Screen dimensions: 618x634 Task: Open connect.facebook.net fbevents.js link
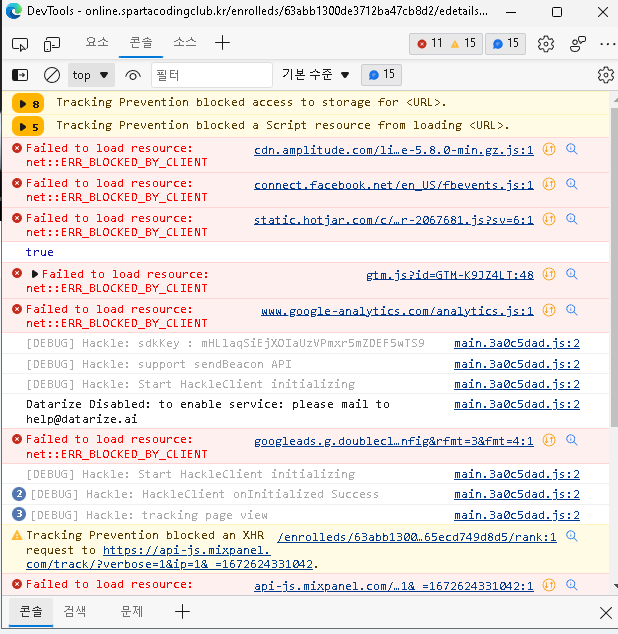[394, 185]
